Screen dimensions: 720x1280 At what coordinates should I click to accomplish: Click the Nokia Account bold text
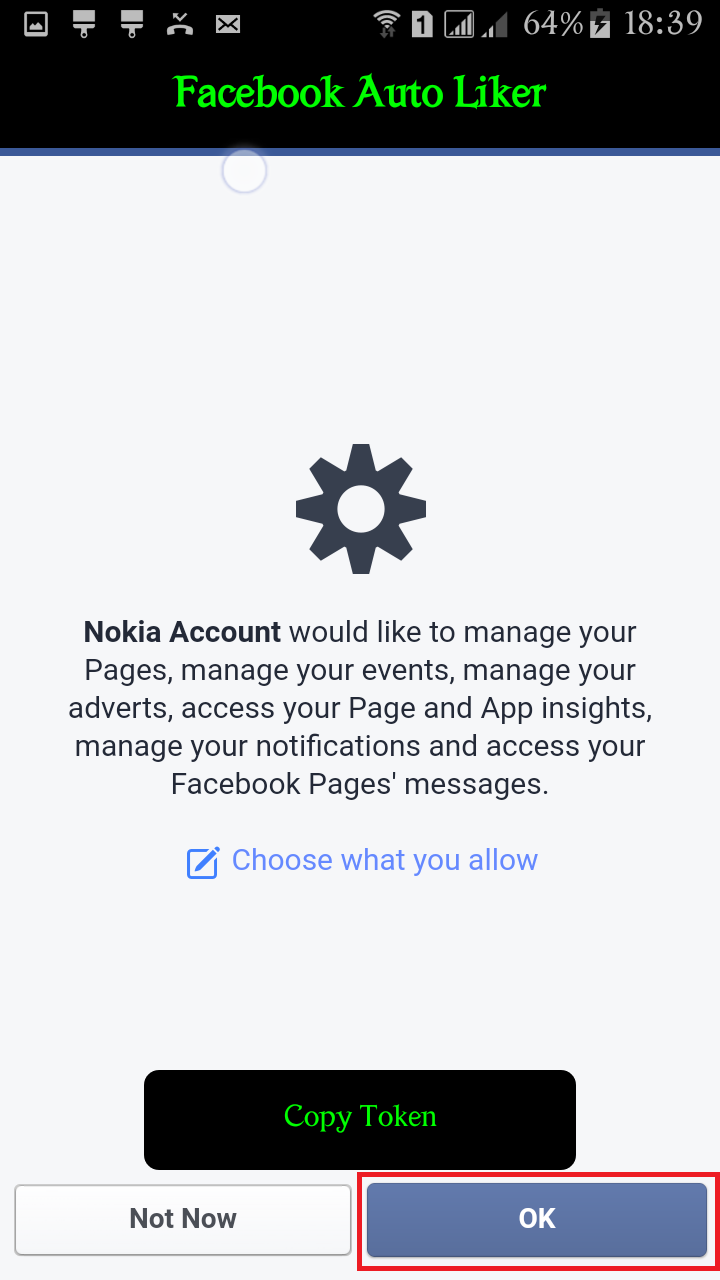pyautogui.click(x=183, y=631)
